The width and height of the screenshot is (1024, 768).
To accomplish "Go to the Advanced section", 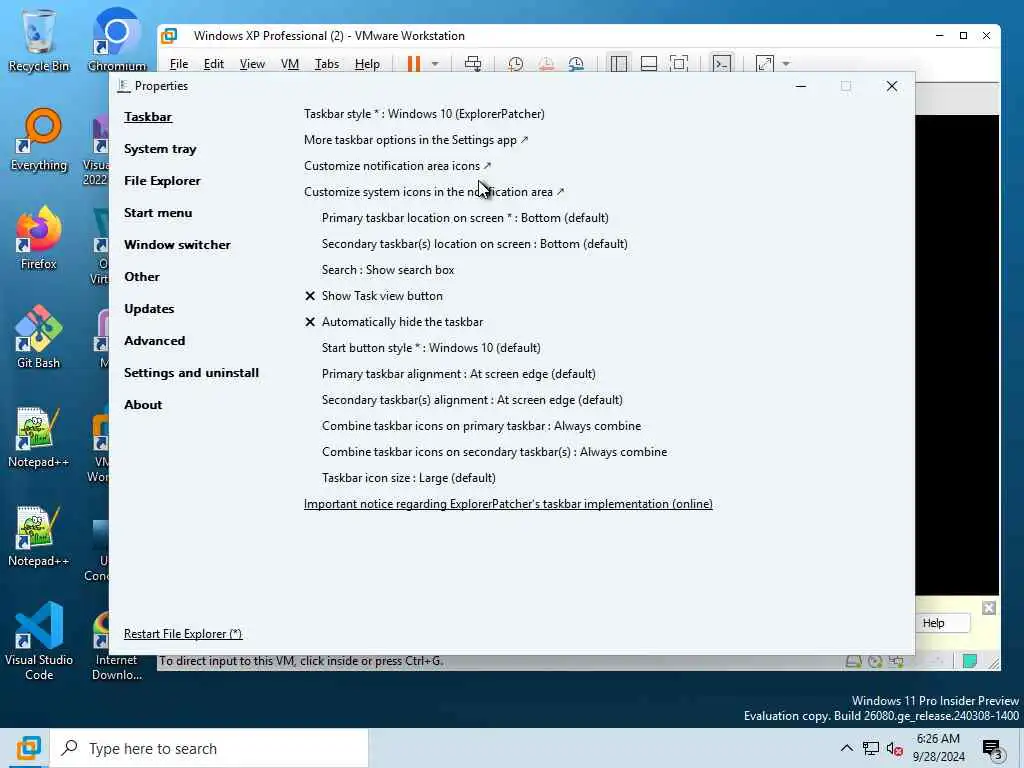I will coord(155,341).
